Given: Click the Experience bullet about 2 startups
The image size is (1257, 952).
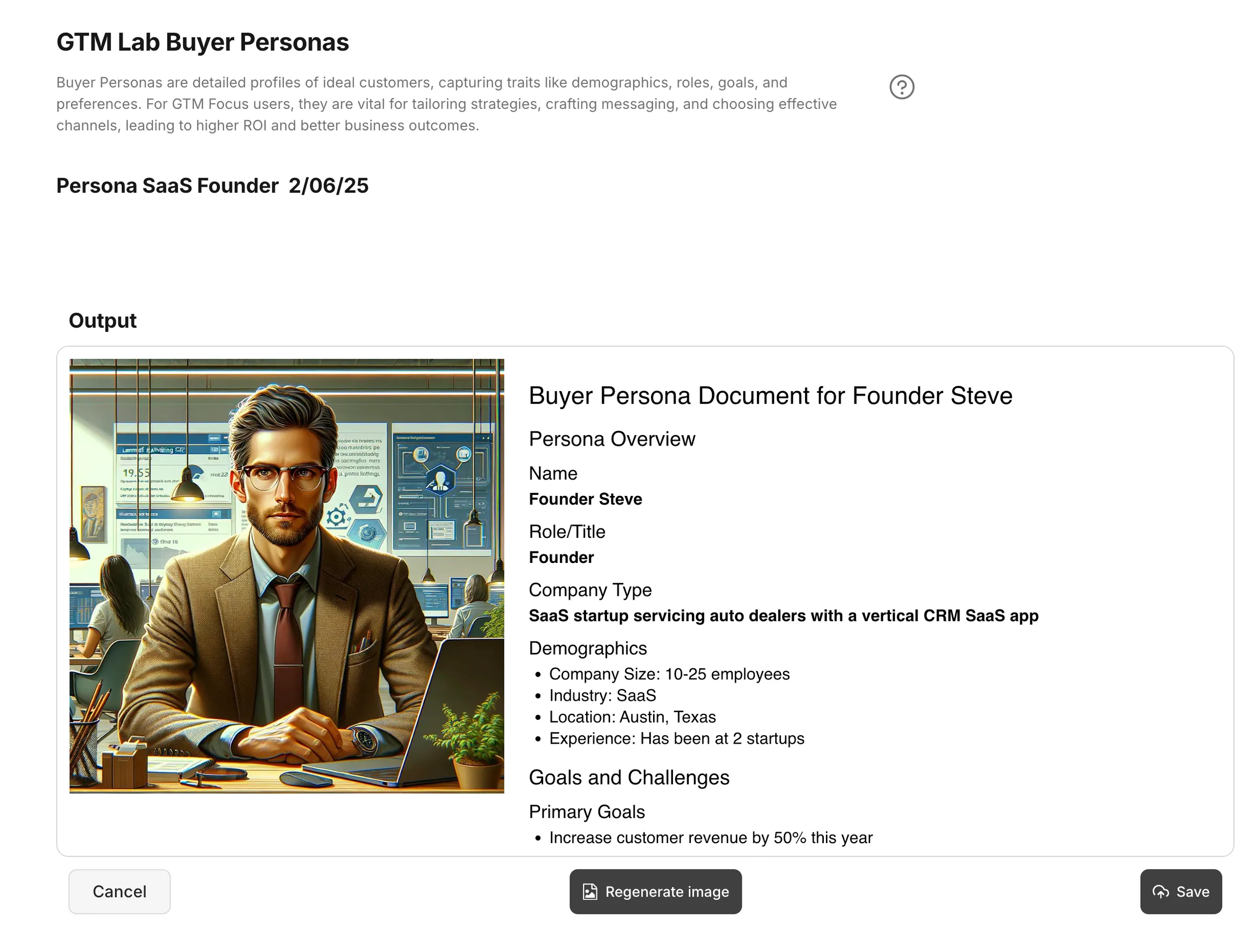Looking at the screenshot, I should 676,738.
